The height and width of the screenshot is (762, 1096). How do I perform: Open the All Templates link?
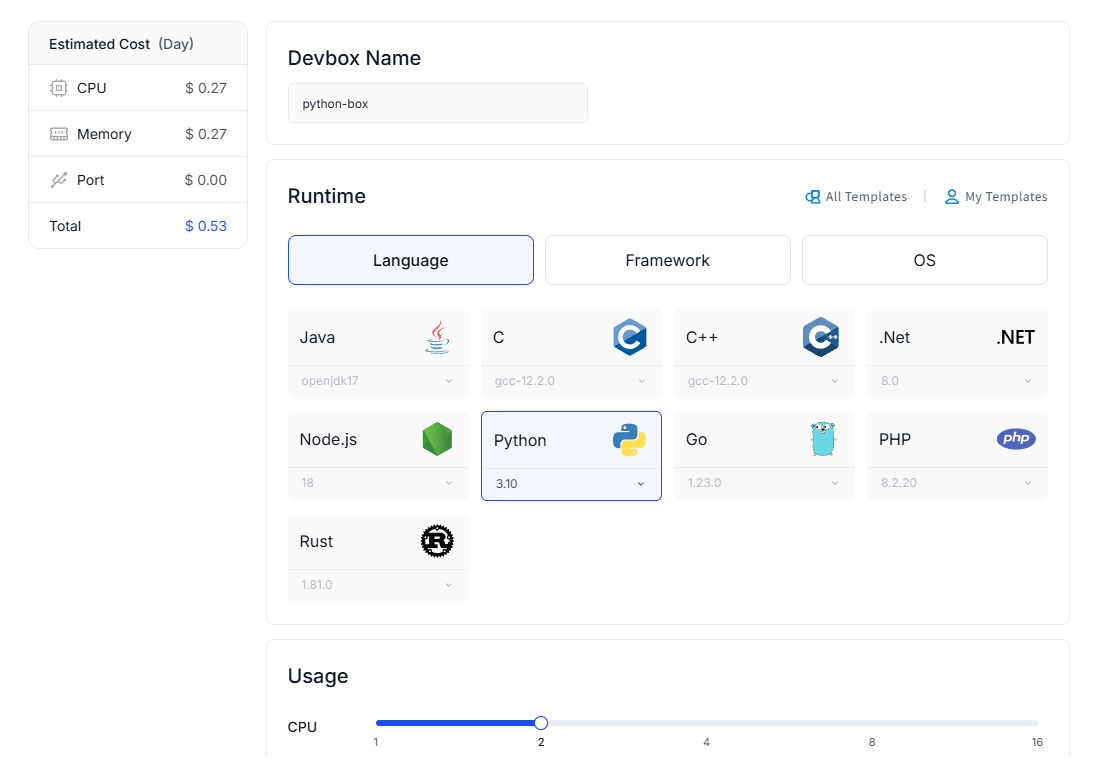pos(856,196)
